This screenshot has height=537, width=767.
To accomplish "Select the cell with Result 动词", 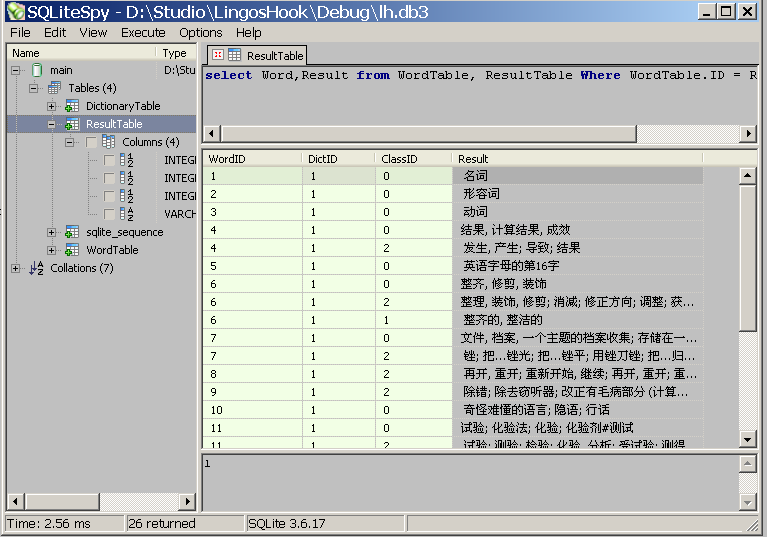I will pyautogui.click(x=577, y=212).
